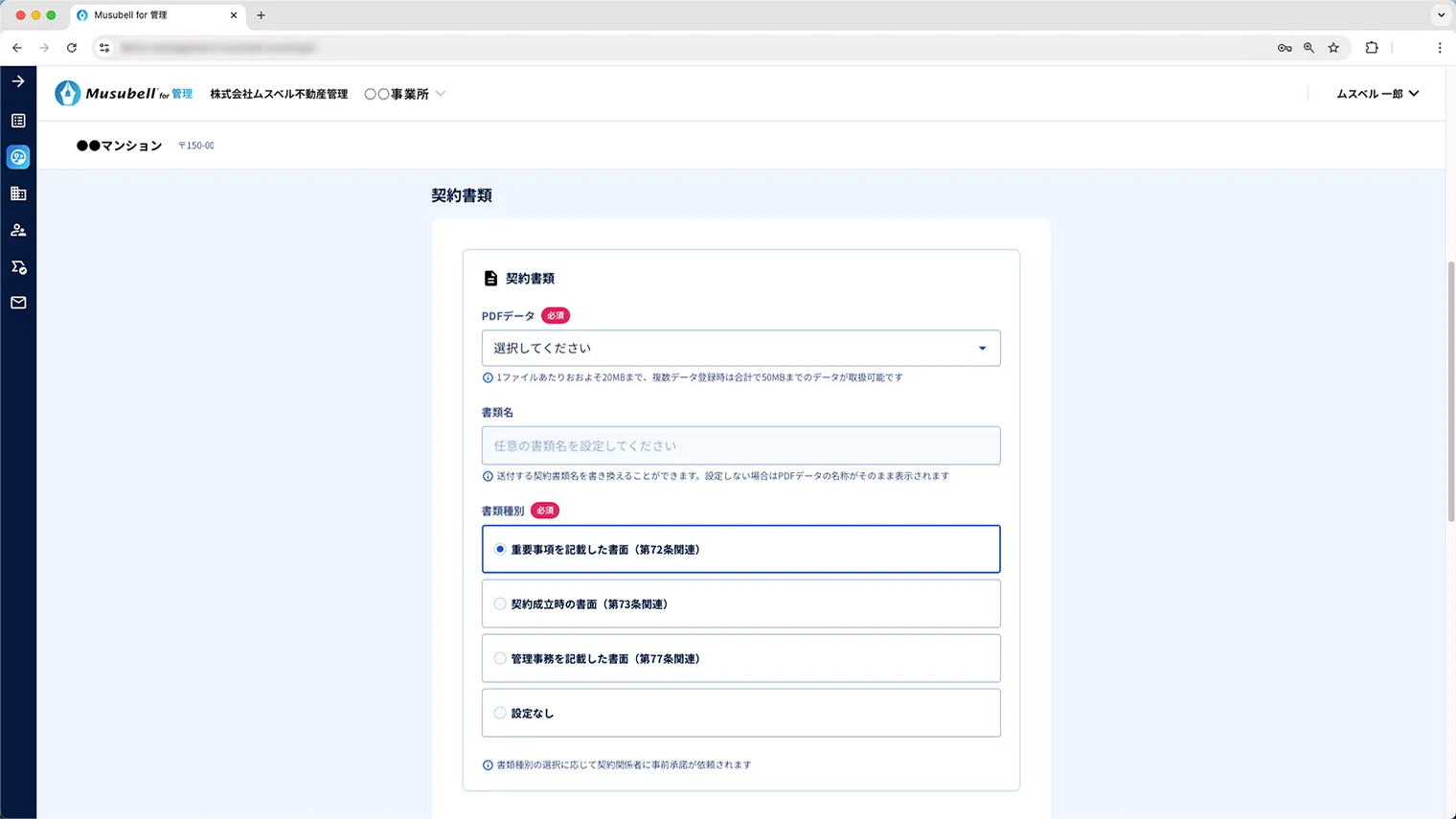Viewport: 1456px width, 819px height.
Task: Select the highlighted chat icon in sidebar
Action: point(17,157)
